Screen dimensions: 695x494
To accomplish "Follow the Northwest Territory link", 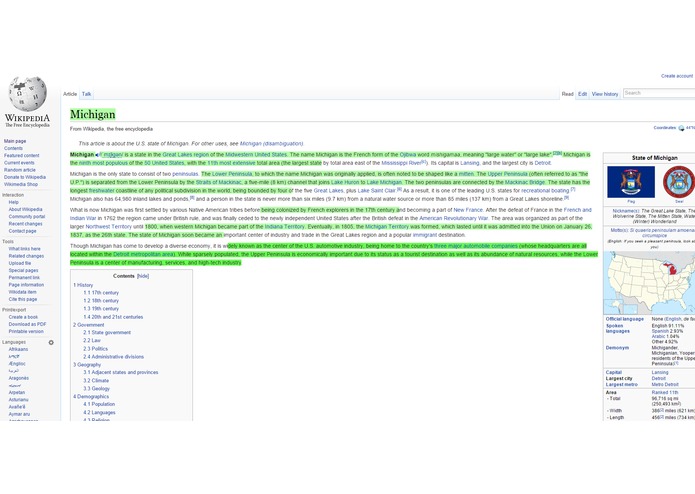I will point(109,227).
